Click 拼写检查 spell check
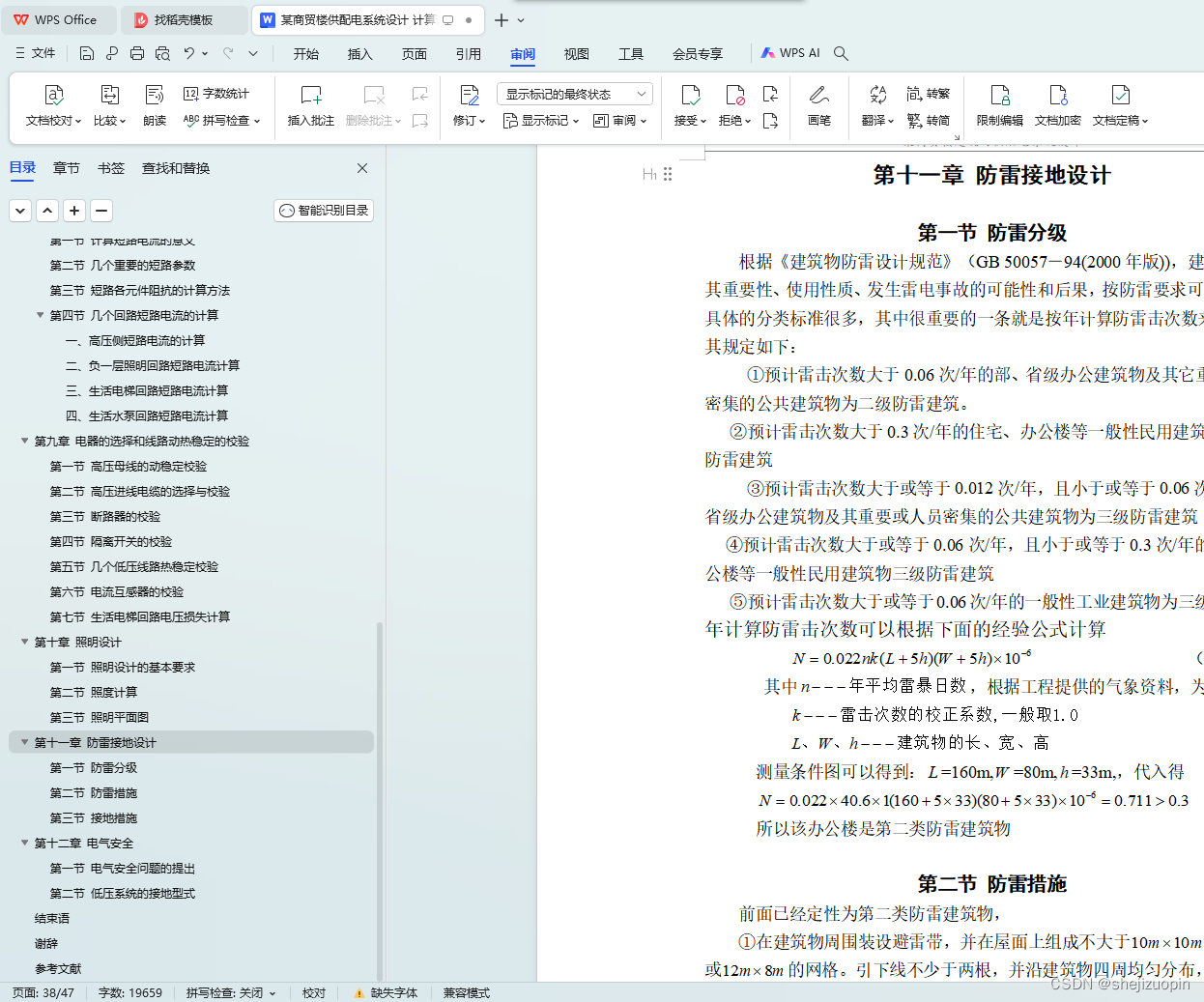Image resolution: width=1204 pixels, height=1002 pixels. coord(221,121)
